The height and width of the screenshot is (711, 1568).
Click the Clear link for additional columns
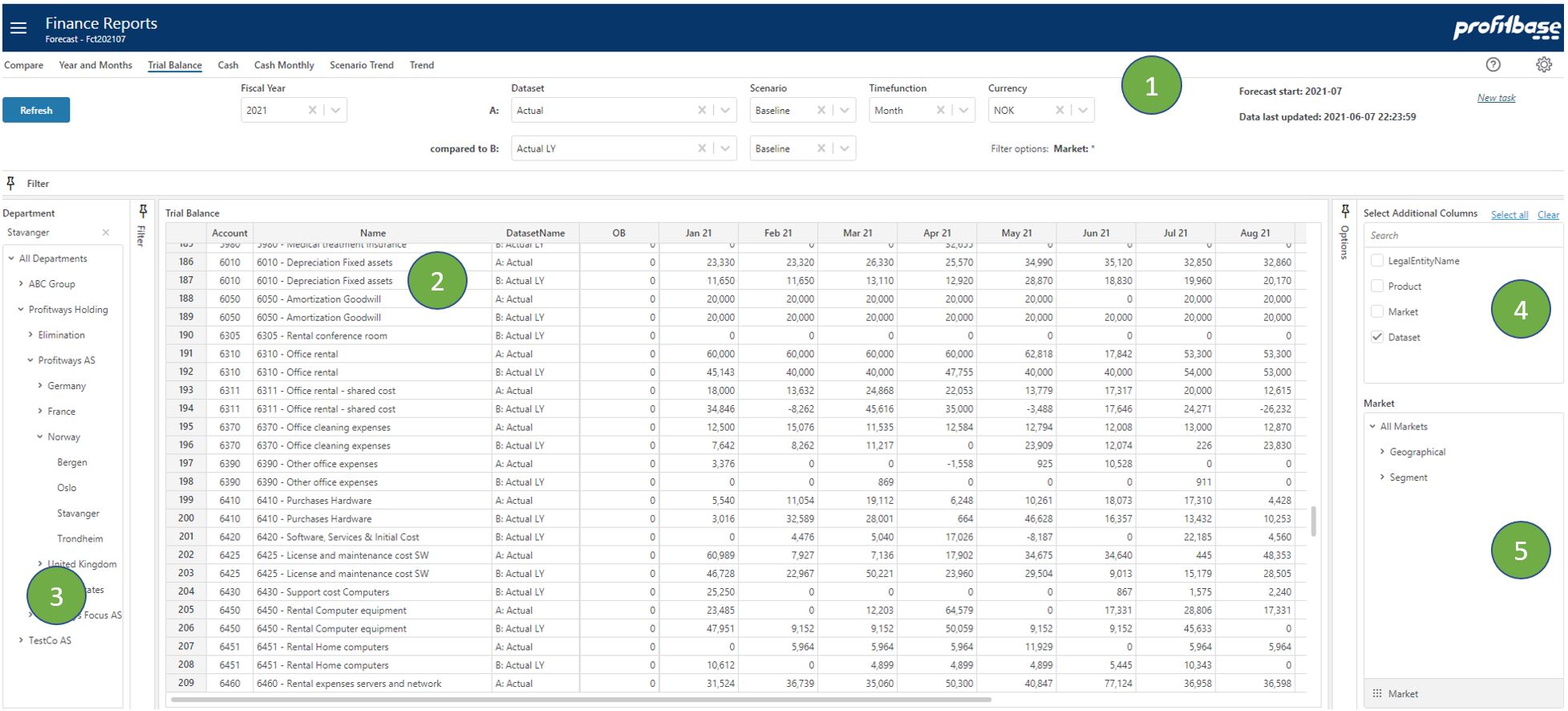(x=1548, y=214)
